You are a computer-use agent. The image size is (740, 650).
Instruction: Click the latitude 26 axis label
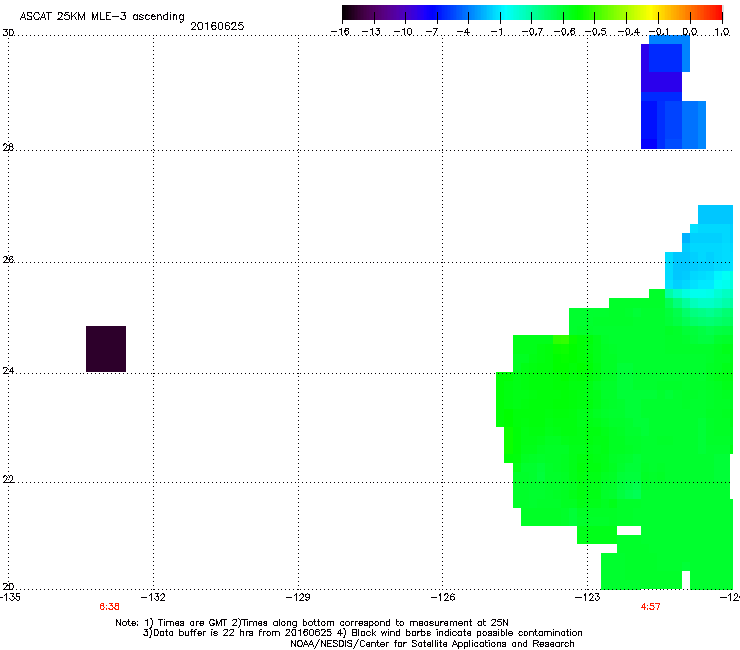(8, 260)
